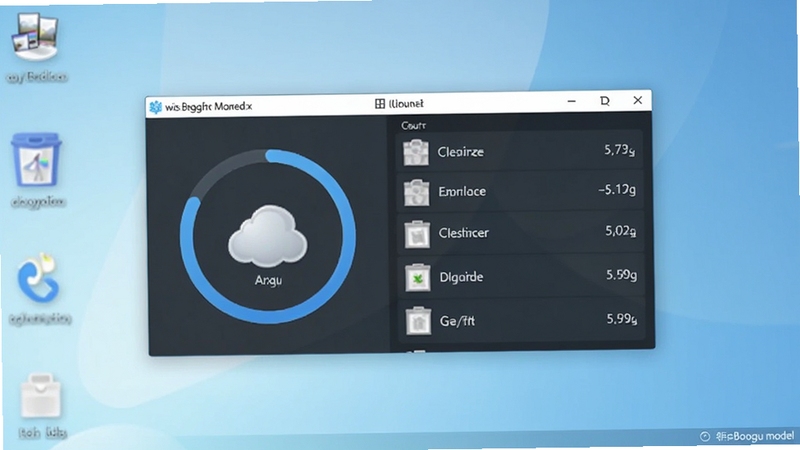This screenshot has height=450, width=800.
Task: Select the Dlgoirde label
Action: pyautogui.click(x=461, y=277)
